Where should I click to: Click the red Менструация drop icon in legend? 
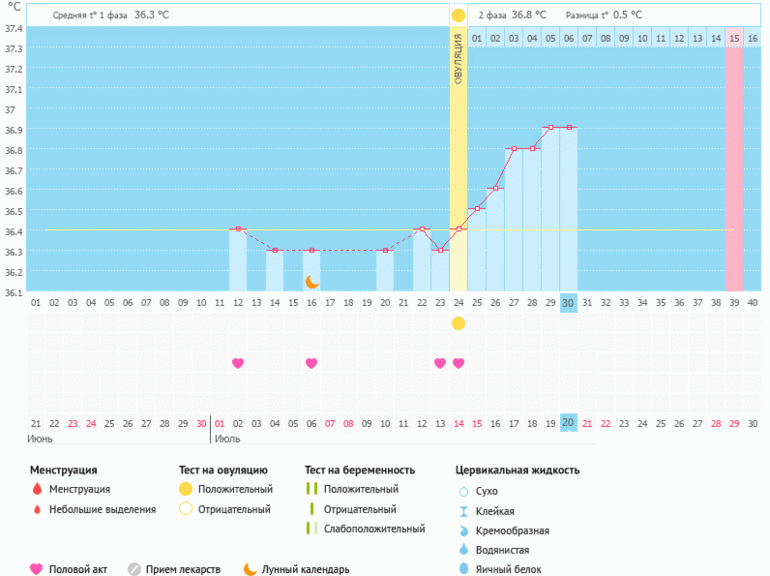click(x=37, y=489)
